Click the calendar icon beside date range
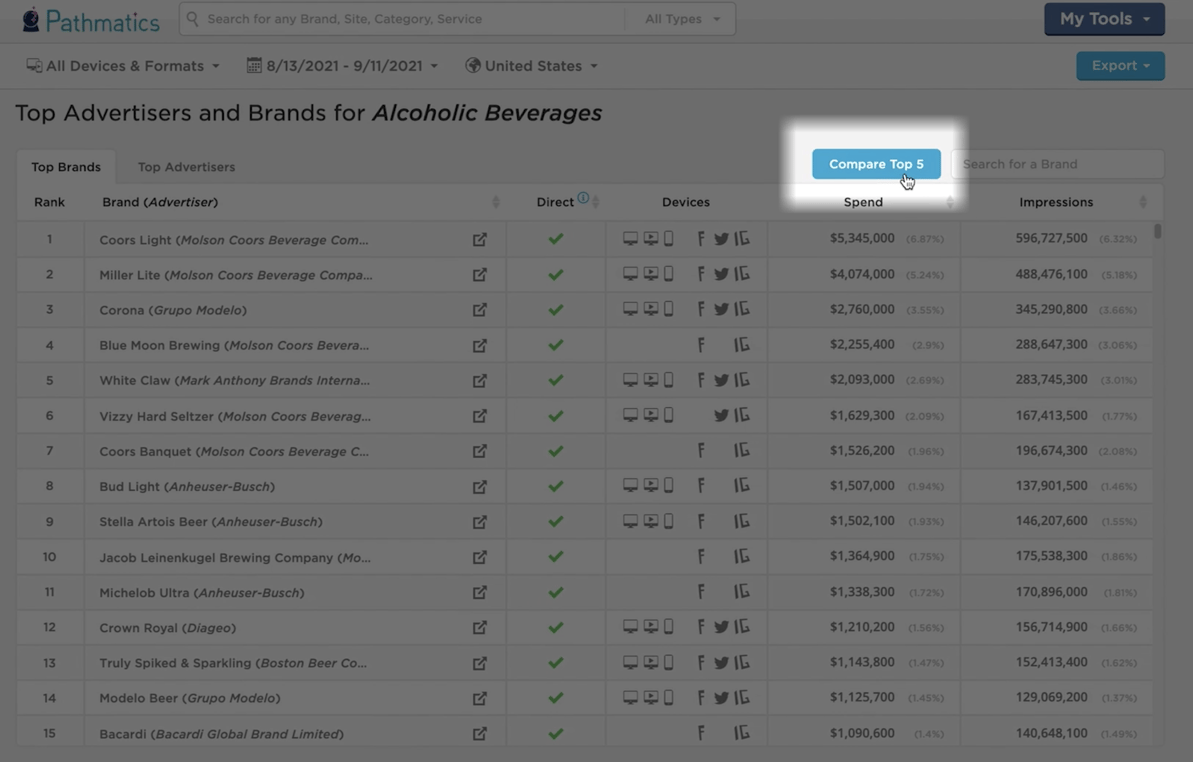Image resolution: width=1193 pixels, height=762 pixels. (x=254, y=65)
